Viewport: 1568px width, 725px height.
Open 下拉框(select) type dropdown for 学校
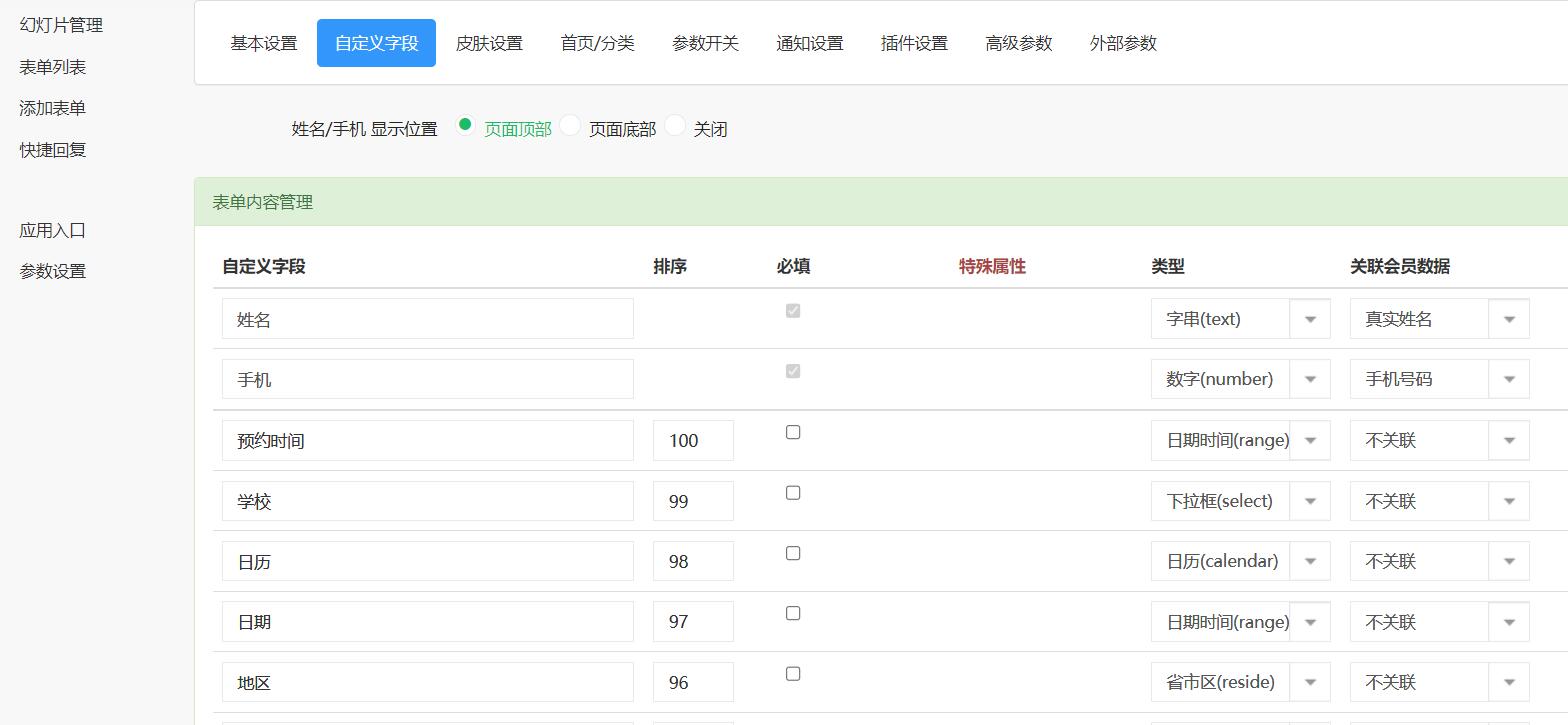1241,501
